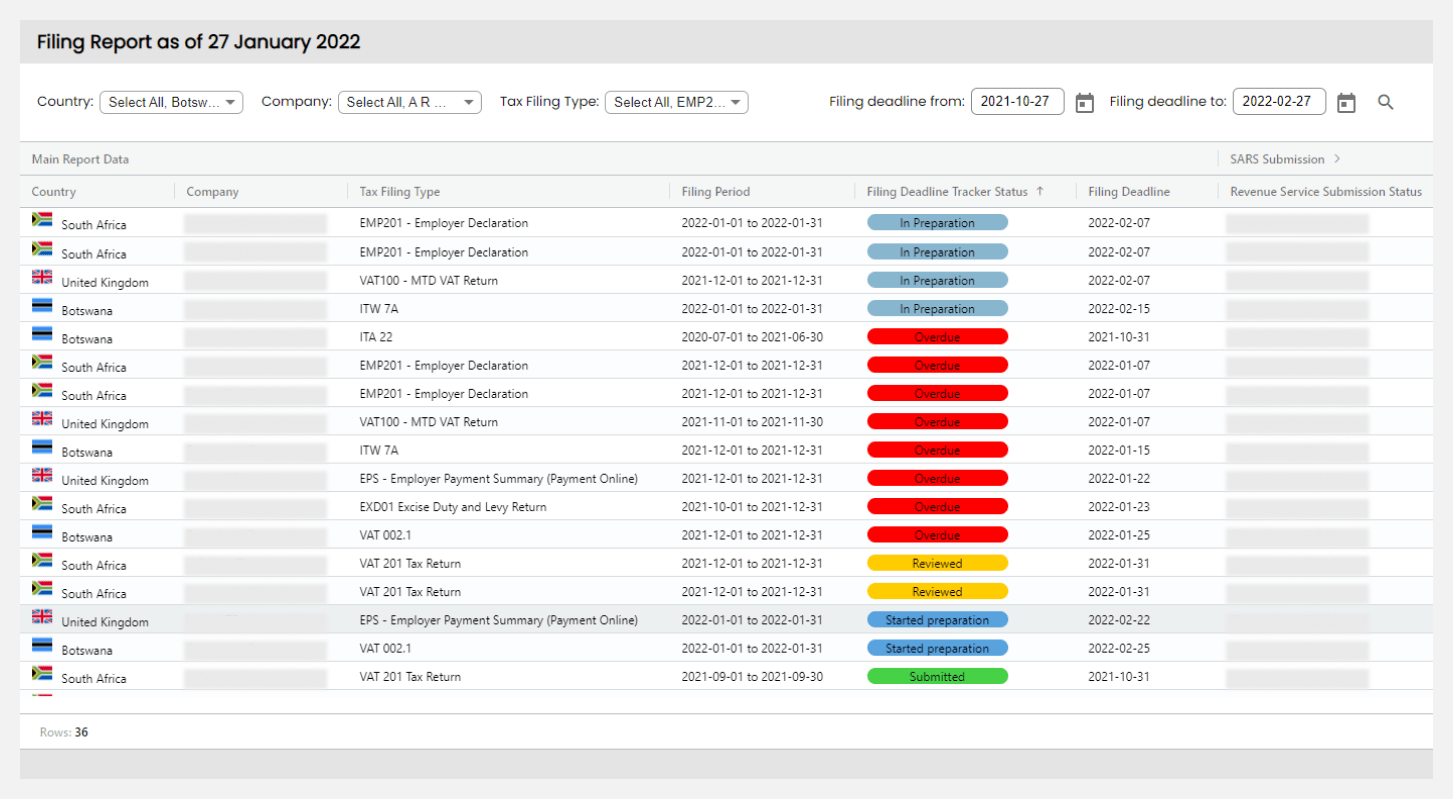Click the filing deadline 2022-02-15 cell
The width and height of the screenshot is (1453, 799).
1119,309
